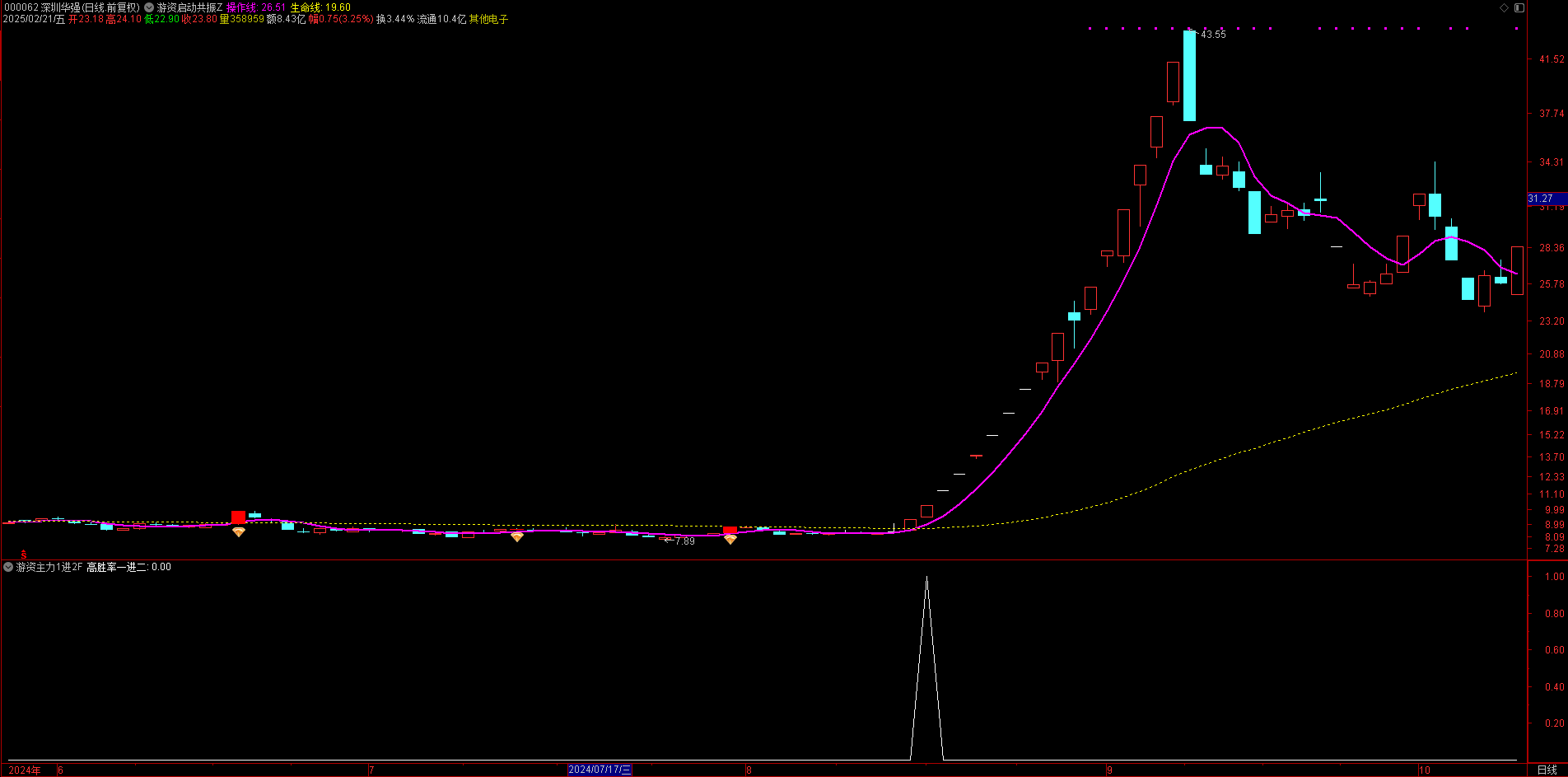Click the white spike peak in the sub-chart
The width and height of the screenshot is (1568, 777).
(x=926, y=578)
